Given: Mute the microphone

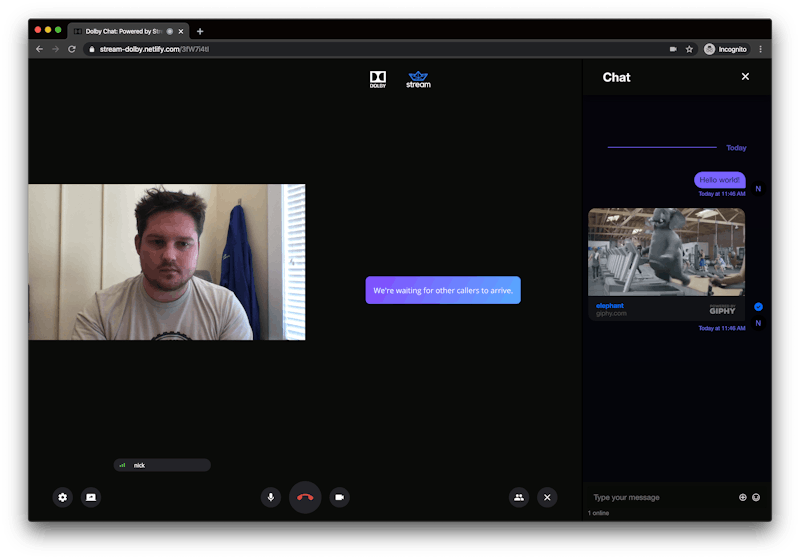Looking at the screenshot, I should click(x=270, y=497).
